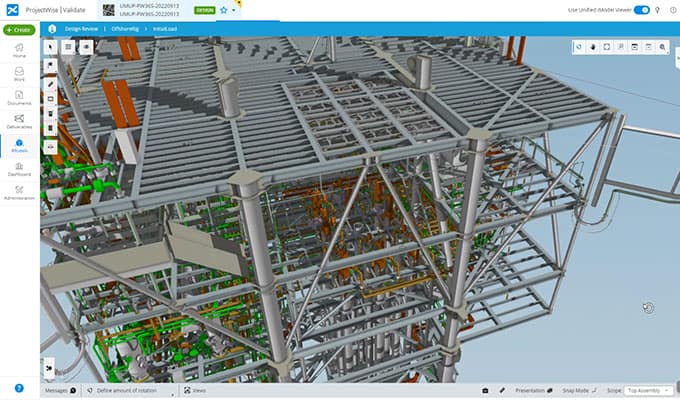
Task: Expand dropdown arrow next to star
Action: (x=234, y=10)
